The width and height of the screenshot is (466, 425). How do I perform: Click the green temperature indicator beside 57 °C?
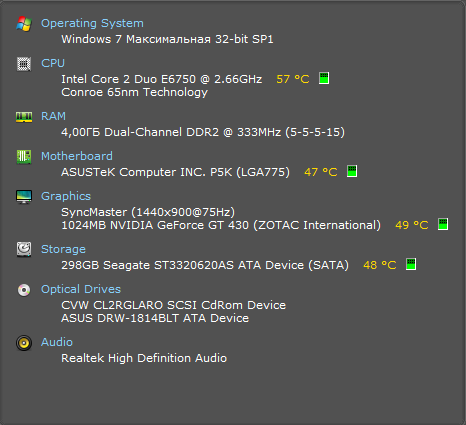(324, 78)
